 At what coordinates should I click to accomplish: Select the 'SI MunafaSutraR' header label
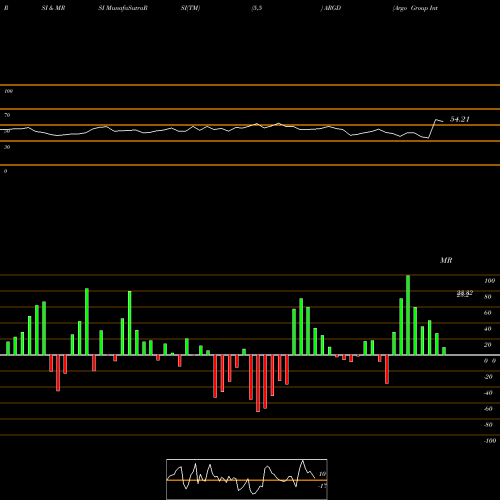point(123,8)
